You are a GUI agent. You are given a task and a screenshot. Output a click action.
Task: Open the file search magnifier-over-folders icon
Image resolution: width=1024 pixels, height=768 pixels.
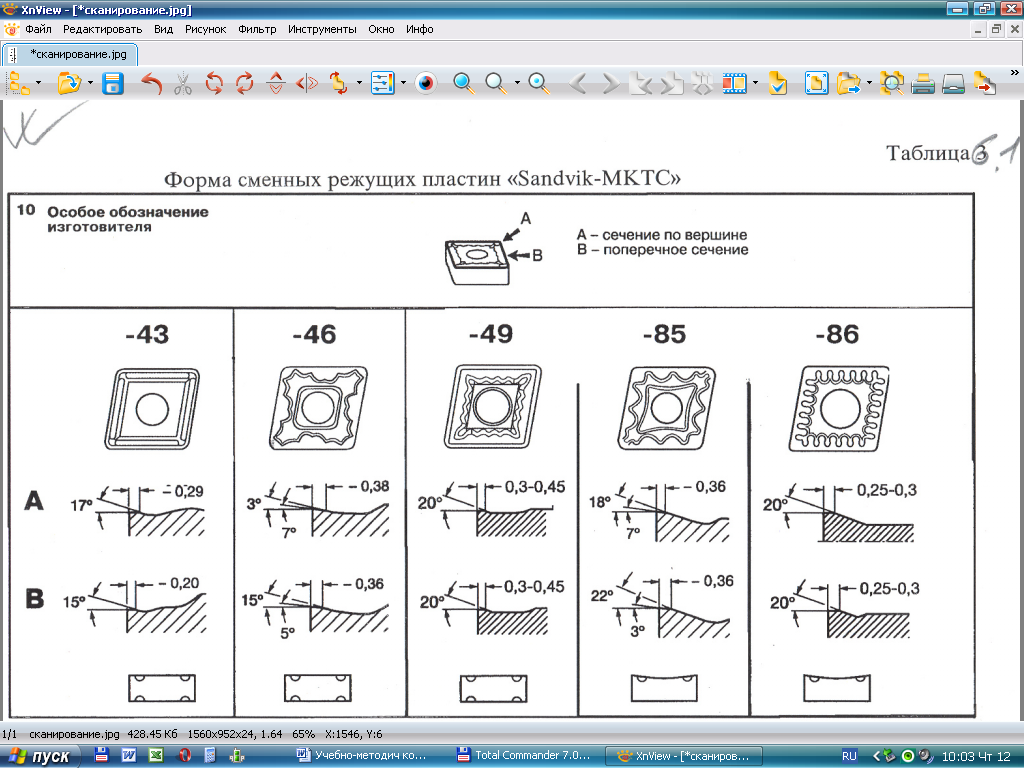point(892,84)
